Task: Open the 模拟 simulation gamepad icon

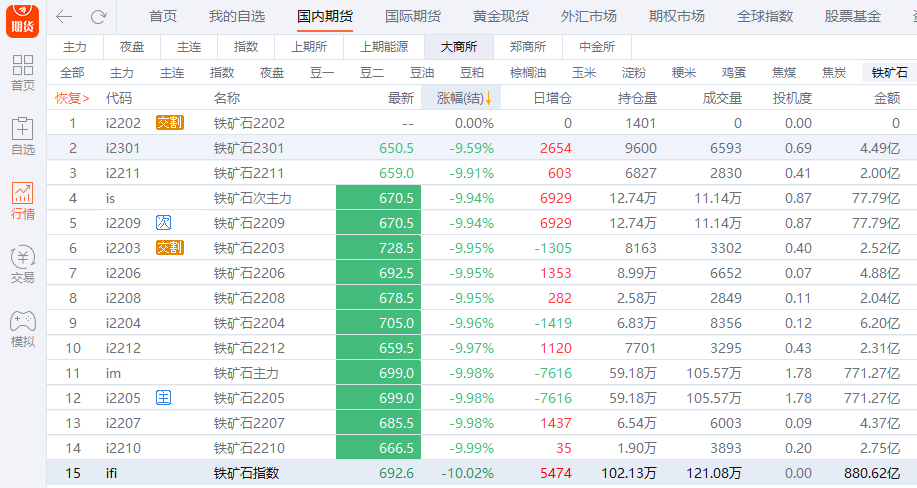Action: (22, 329)
